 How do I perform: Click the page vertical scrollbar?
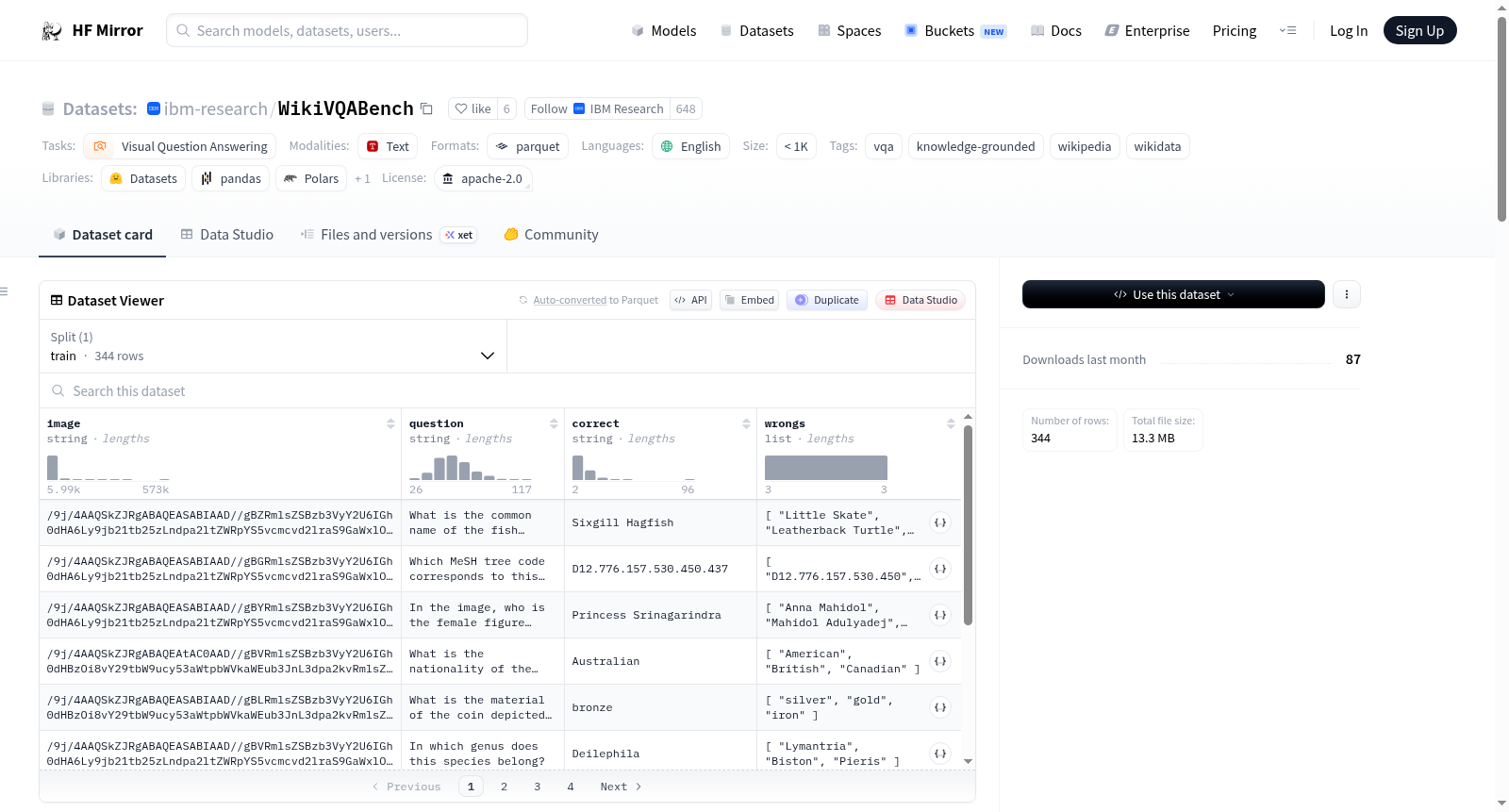(x=1501, y=118)
